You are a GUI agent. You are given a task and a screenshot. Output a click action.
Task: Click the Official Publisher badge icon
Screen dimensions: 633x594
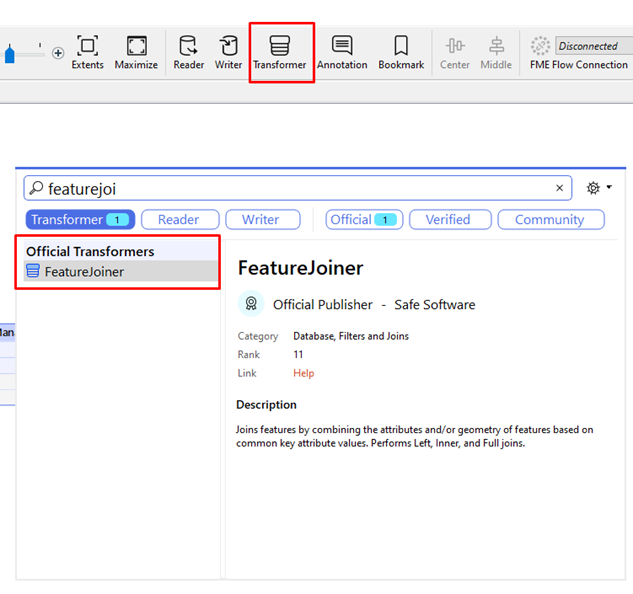(251, 303)
